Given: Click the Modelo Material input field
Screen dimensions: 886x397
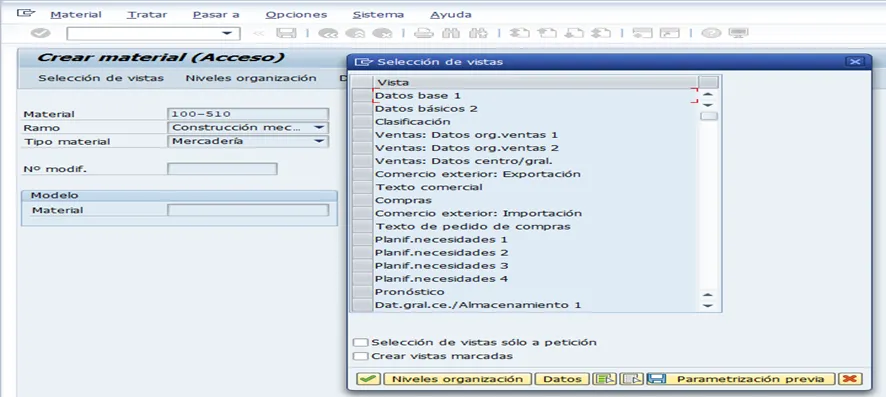Looking at the screenshot, I should 248,210.
